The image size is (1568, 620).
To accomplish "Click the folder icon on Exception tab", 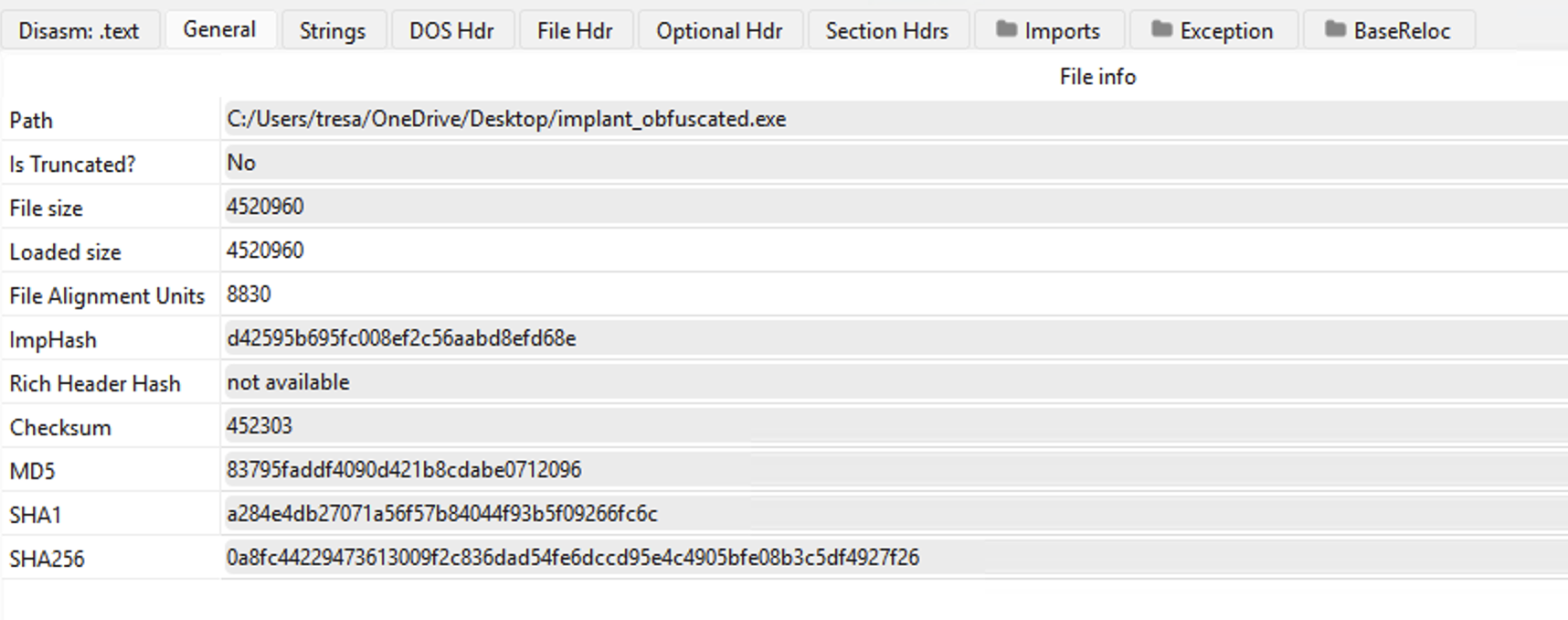I will (x=1161, y=29).
